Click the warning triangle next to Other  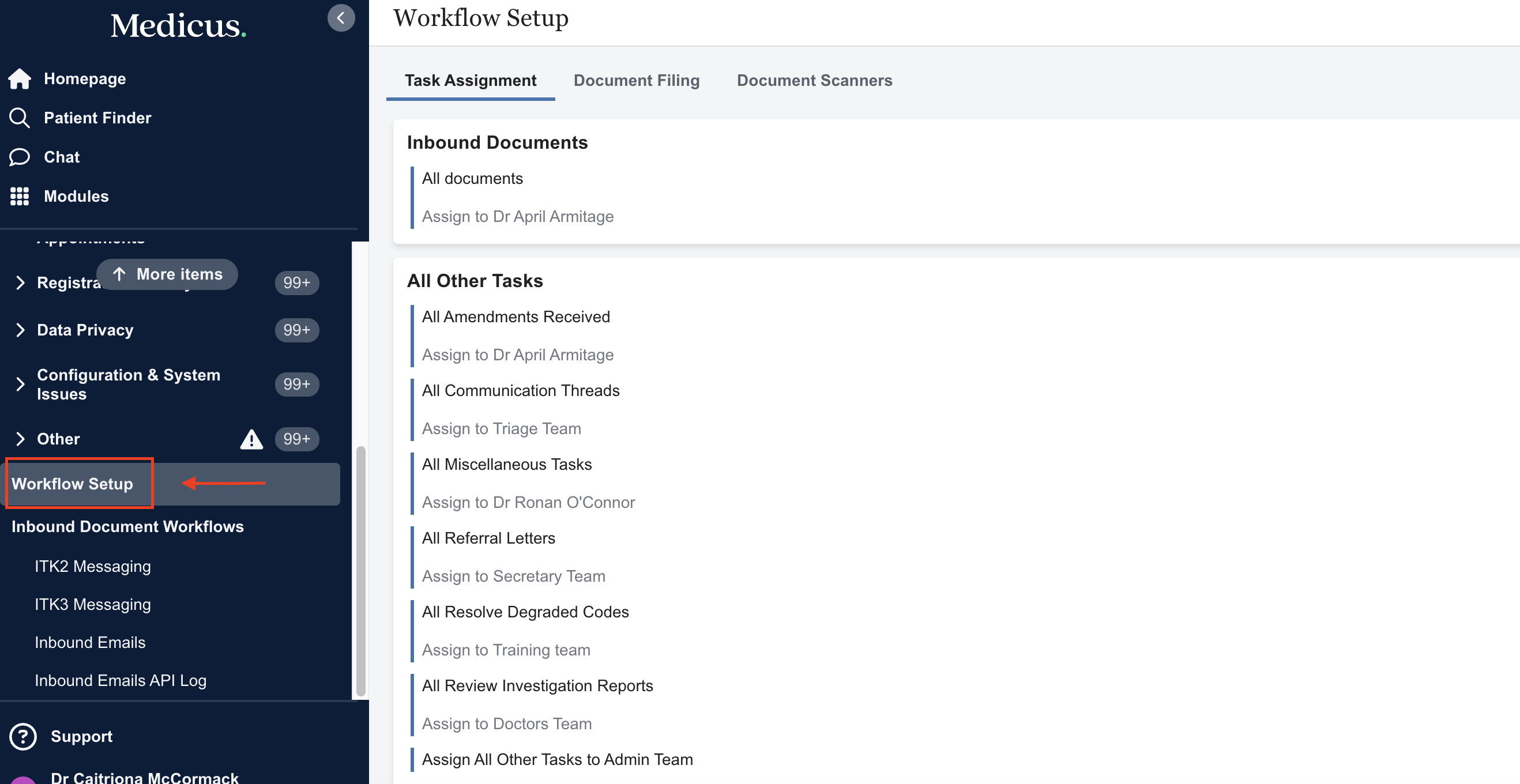(x=251, y=439)
